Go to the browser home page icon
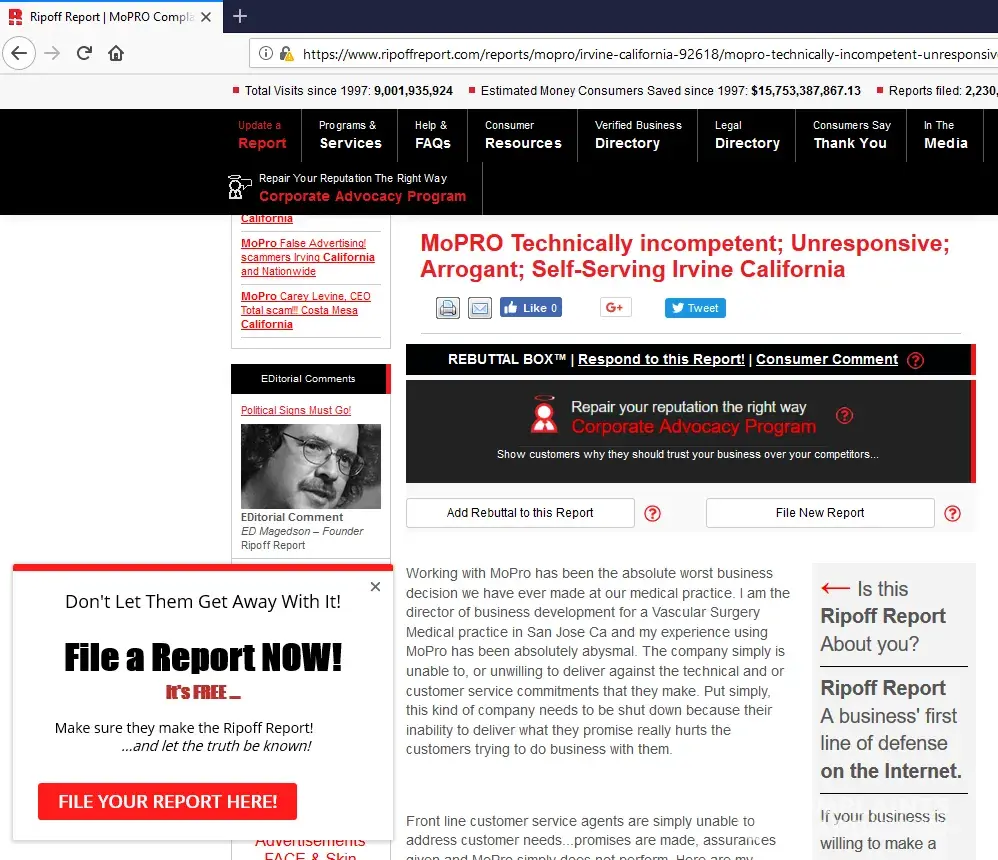Image resolution: width=998 pixels, height=860 pixels. coord(117,53)
